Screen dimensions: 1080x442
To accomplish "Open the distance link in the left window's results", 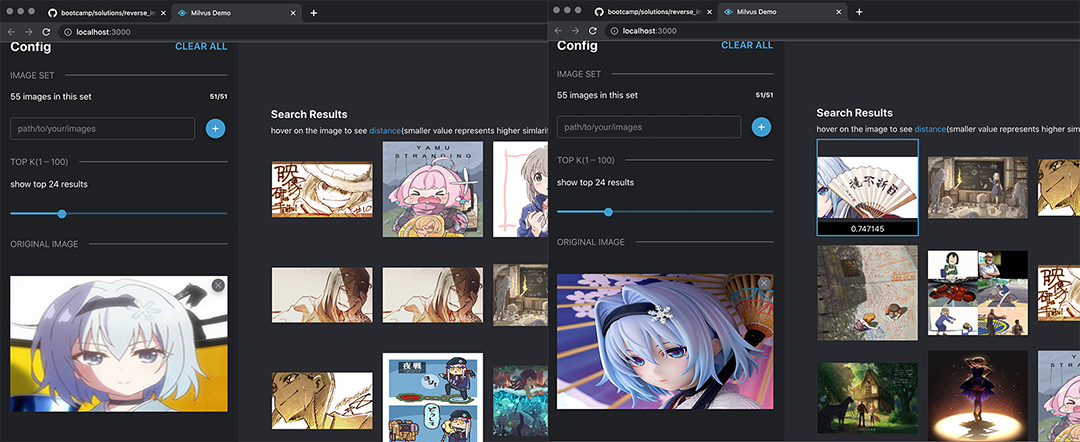I will pos(385,131).
